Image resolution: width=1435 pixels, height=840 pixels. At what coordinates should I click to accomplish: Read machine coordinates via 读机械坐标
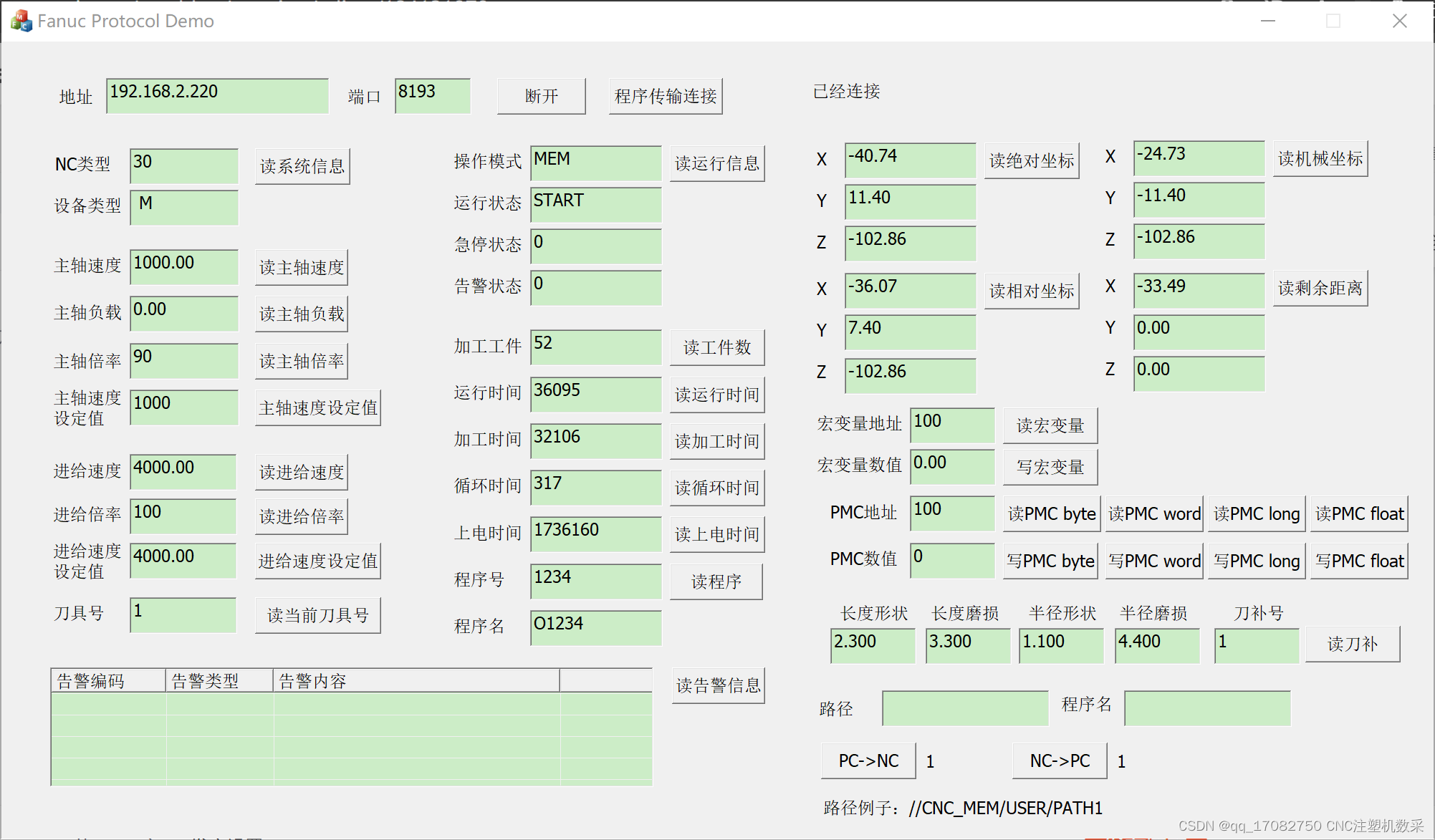[1320, 158]
